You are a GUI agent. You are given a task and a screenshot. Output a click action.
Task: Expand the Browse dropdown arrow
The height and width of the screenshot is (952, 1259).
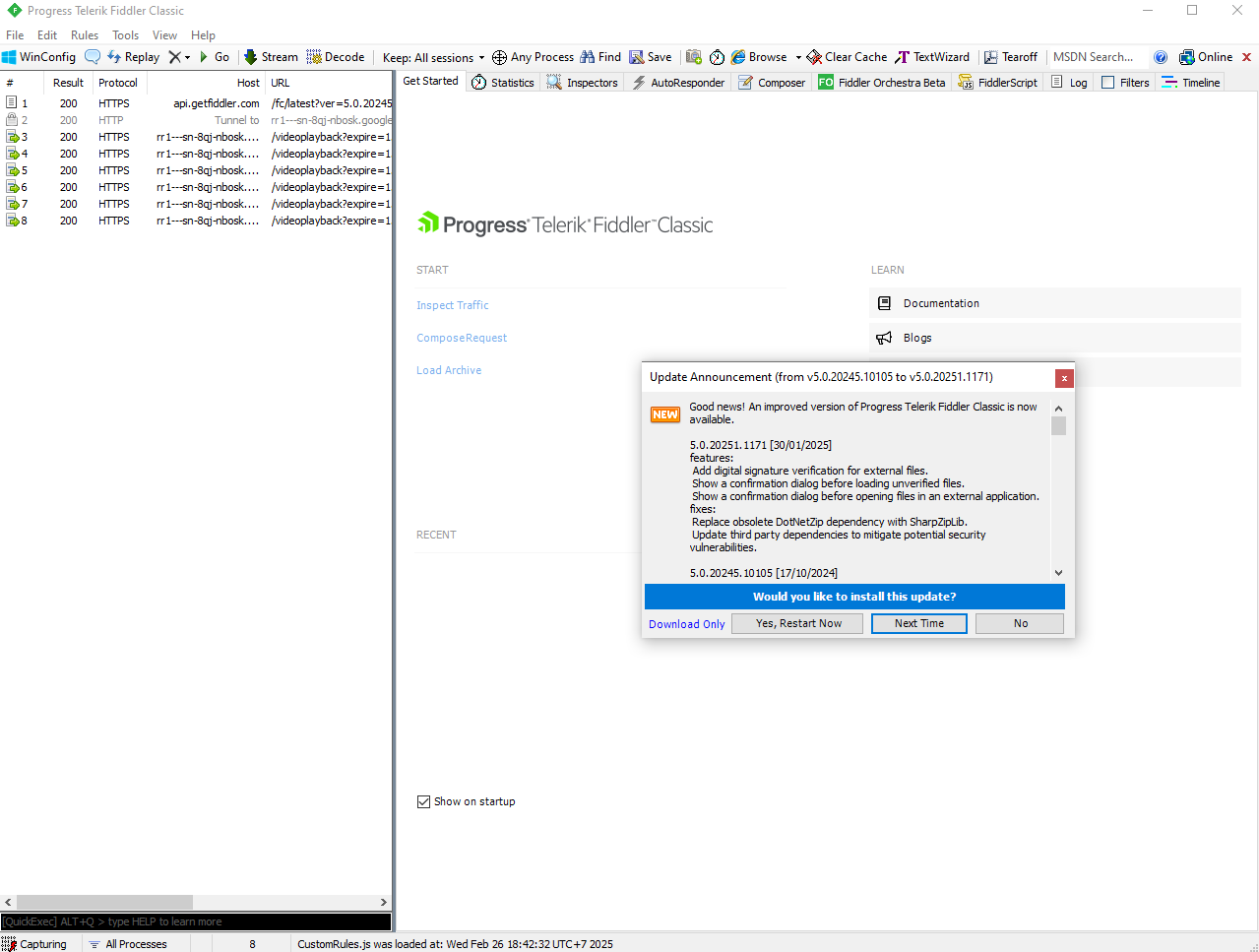(x=798, y=57)
